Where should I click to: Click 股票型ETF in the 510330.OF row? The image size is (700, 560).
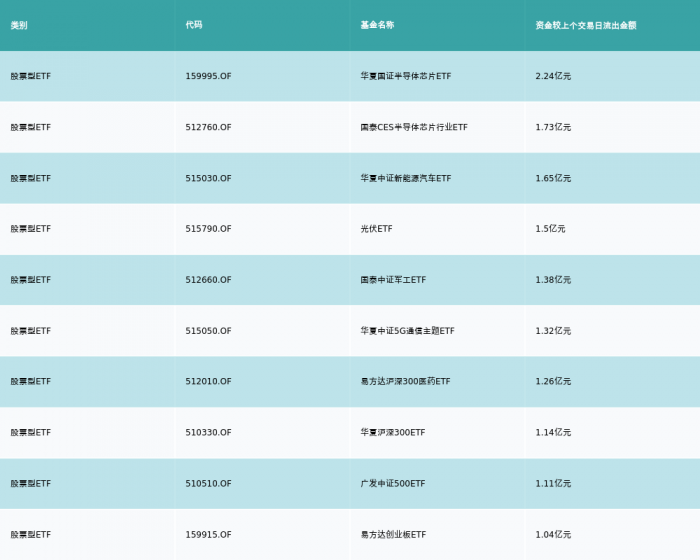pyautogui.click(x=31, y=432)
